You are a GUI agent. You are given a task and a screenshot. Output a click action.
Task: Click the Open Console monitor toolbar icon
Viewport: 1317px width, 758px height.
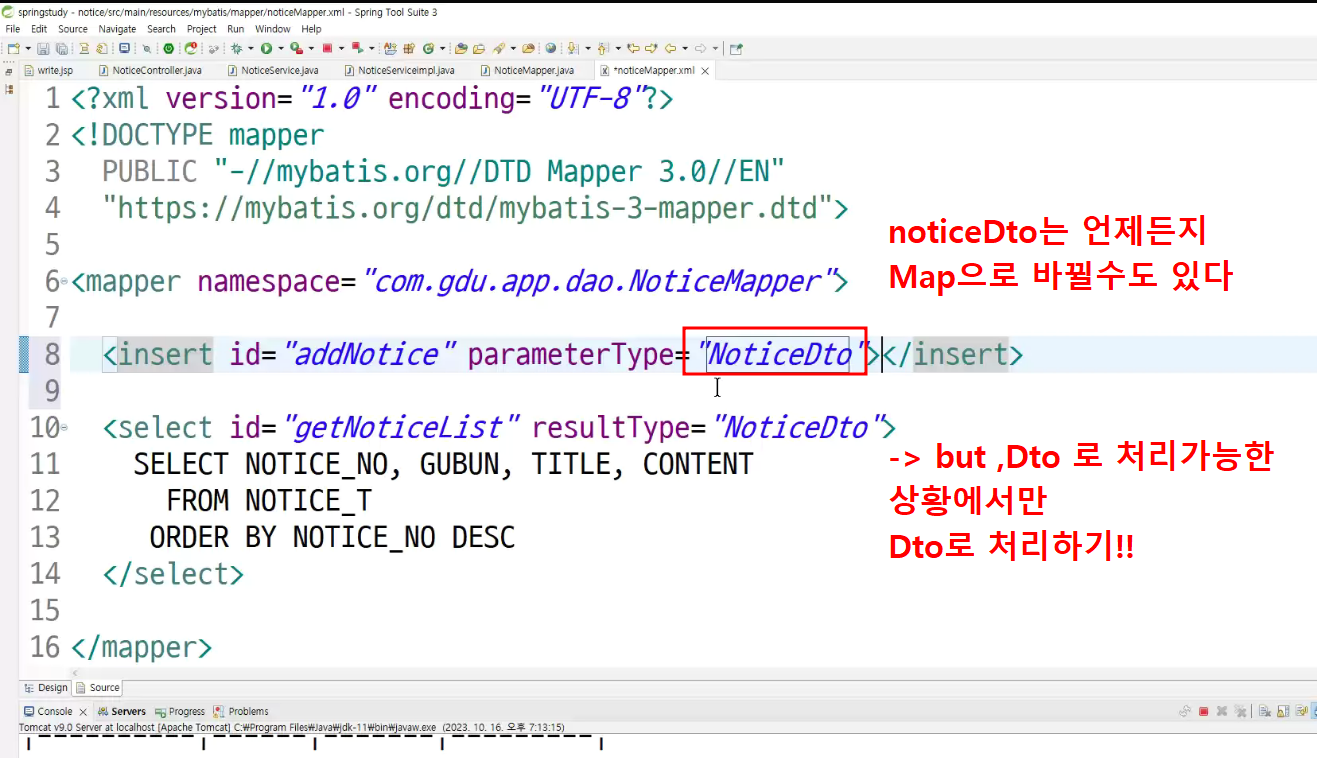click(124, 48)
